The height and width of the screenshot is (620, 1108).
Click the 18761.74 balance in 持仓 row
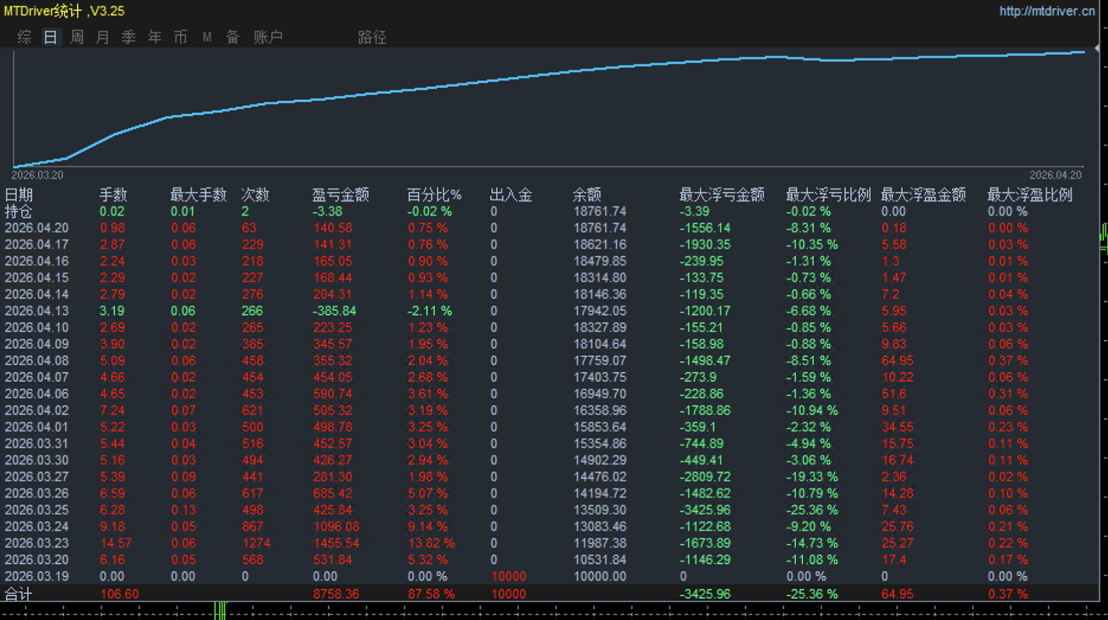tap(600, 211)
